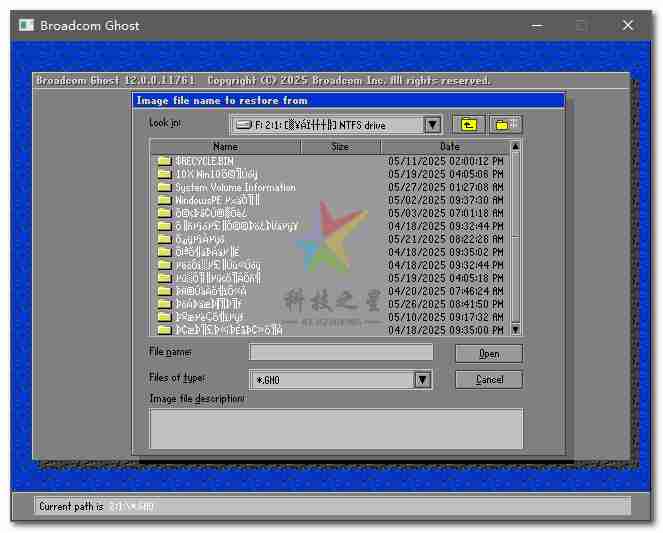This screenshot has height=533, width=663.
Task: Open the Look in drive dropdown arrow
Action: (x=432, y=125)
